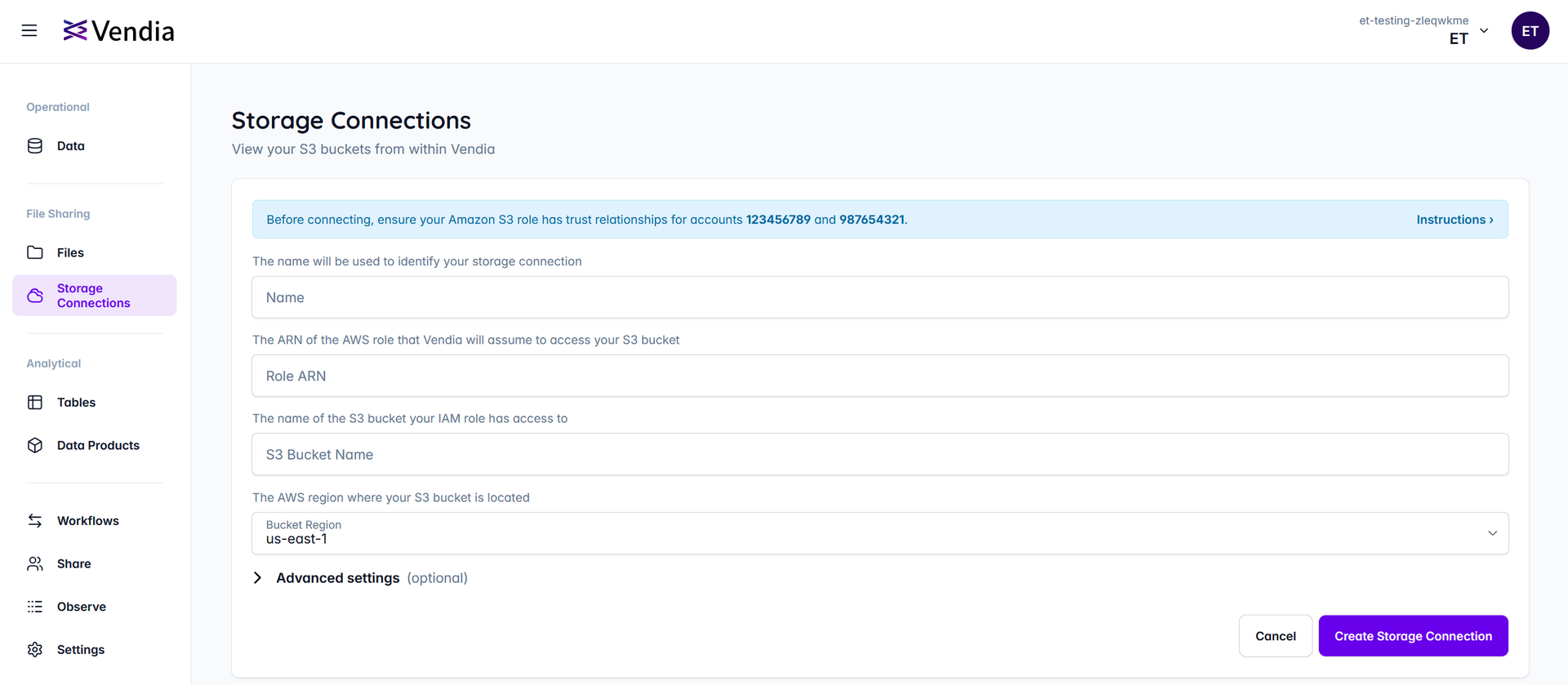
Task: Click the Tables grid icon
Action: click(x=35, y=403)
